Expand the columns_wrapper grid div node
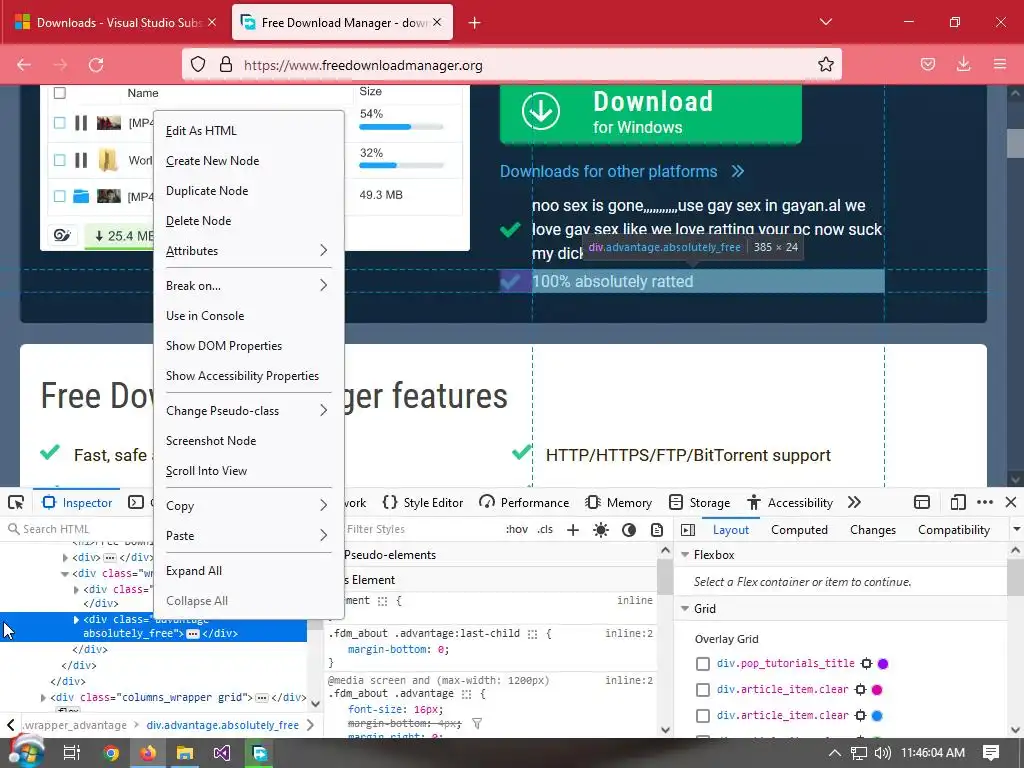 tap(44, 697)
